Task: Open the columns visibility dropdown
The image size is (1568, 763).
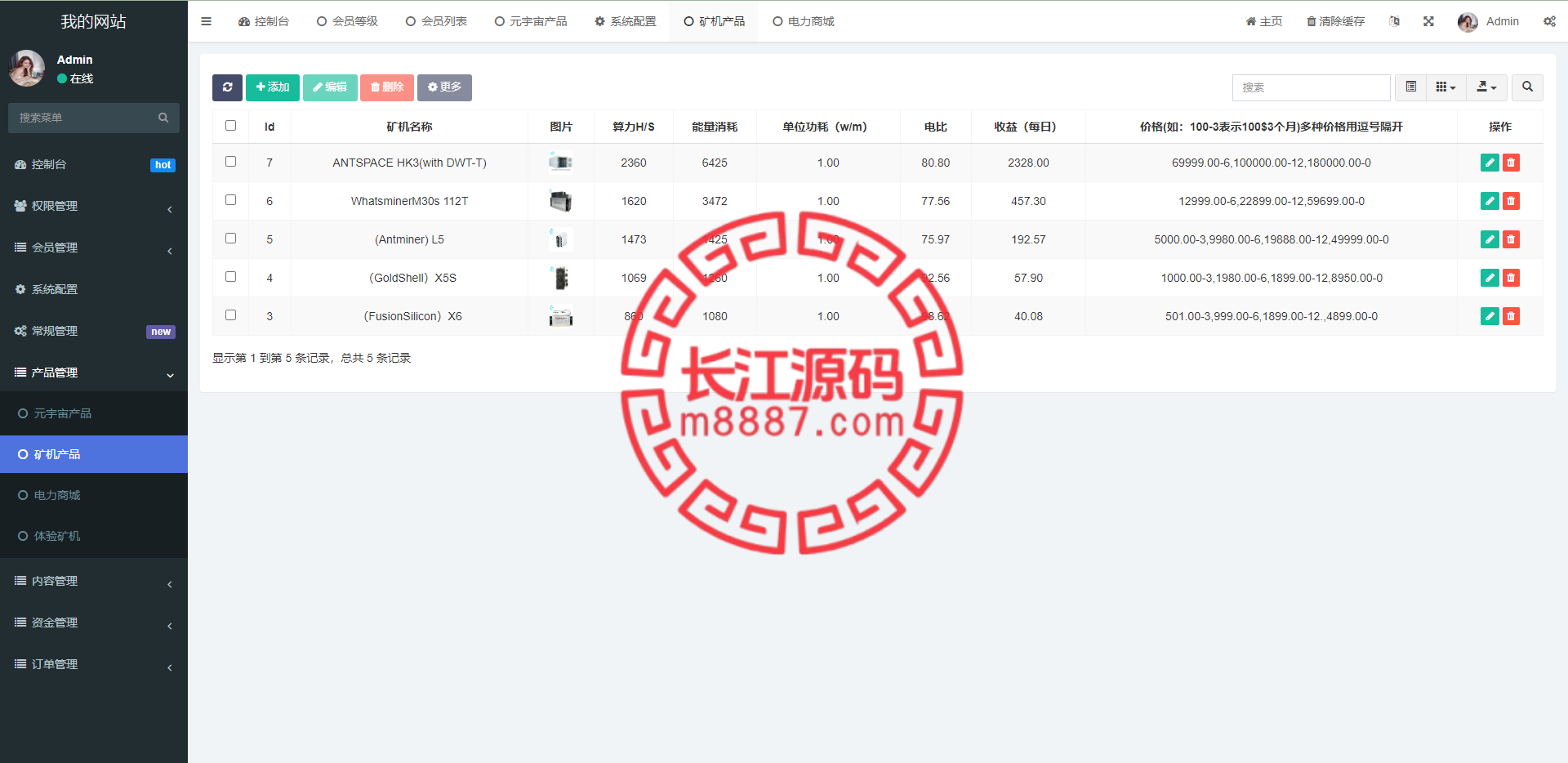Action: [1445, 87]
